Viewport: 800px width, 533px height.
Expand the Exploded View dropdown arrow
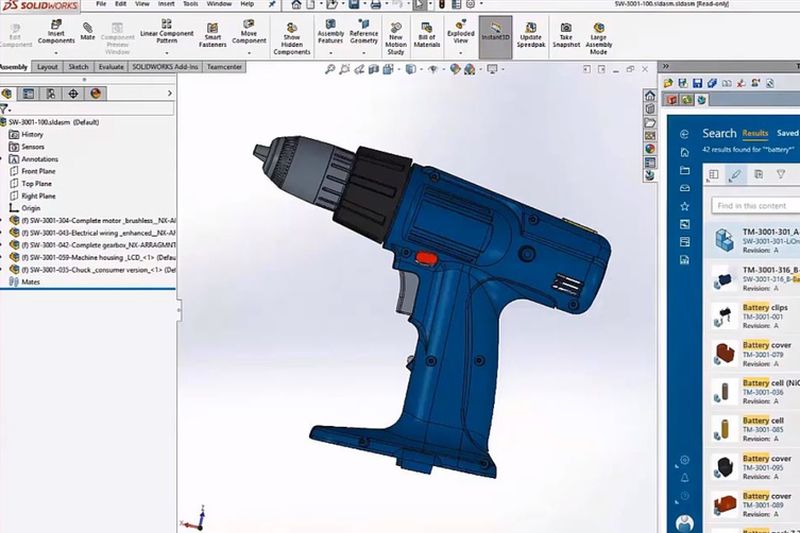tap(461, 53)
